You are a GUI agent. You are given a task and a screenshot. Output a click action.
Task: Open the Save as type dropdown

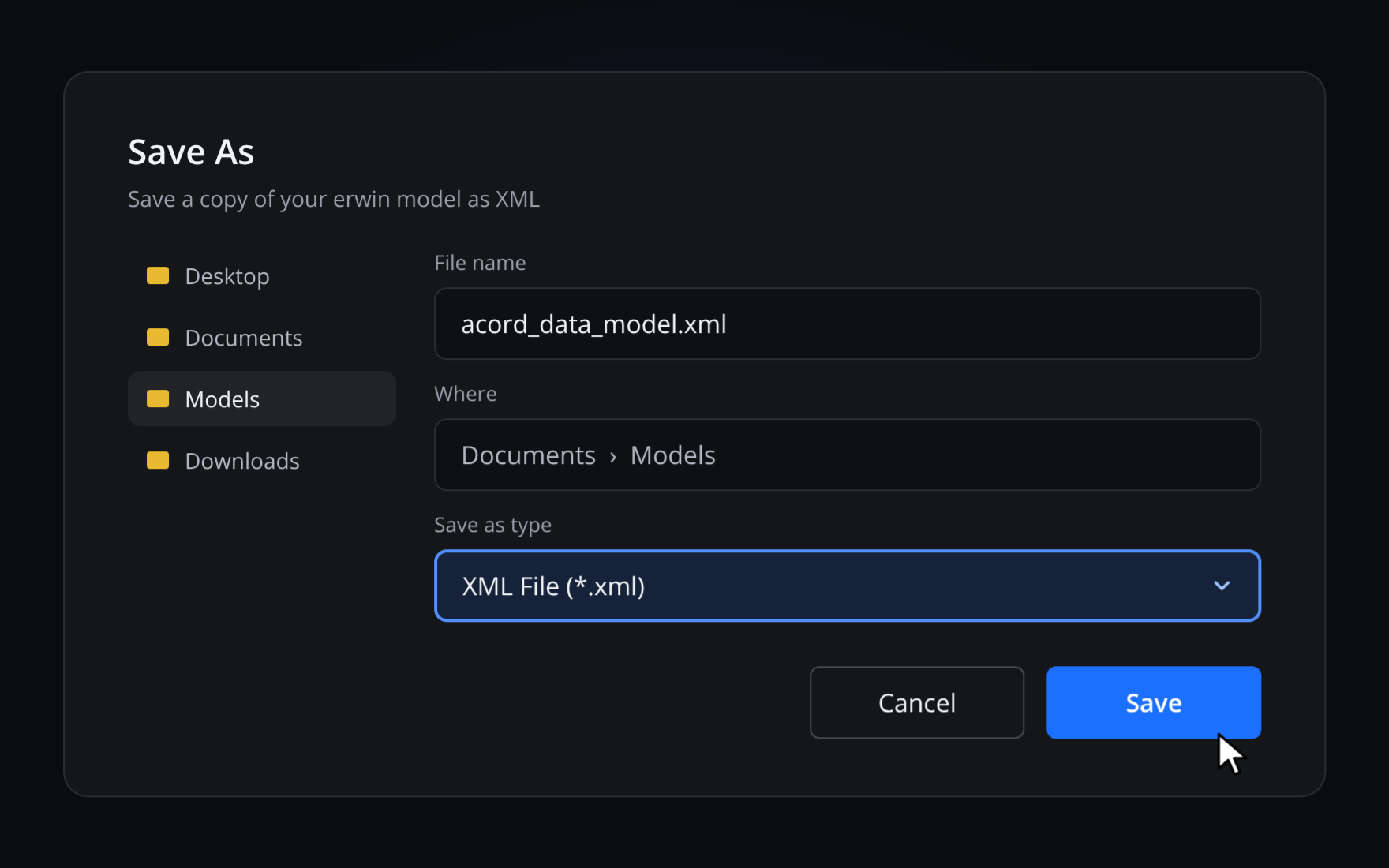click(x=848, y=586)
